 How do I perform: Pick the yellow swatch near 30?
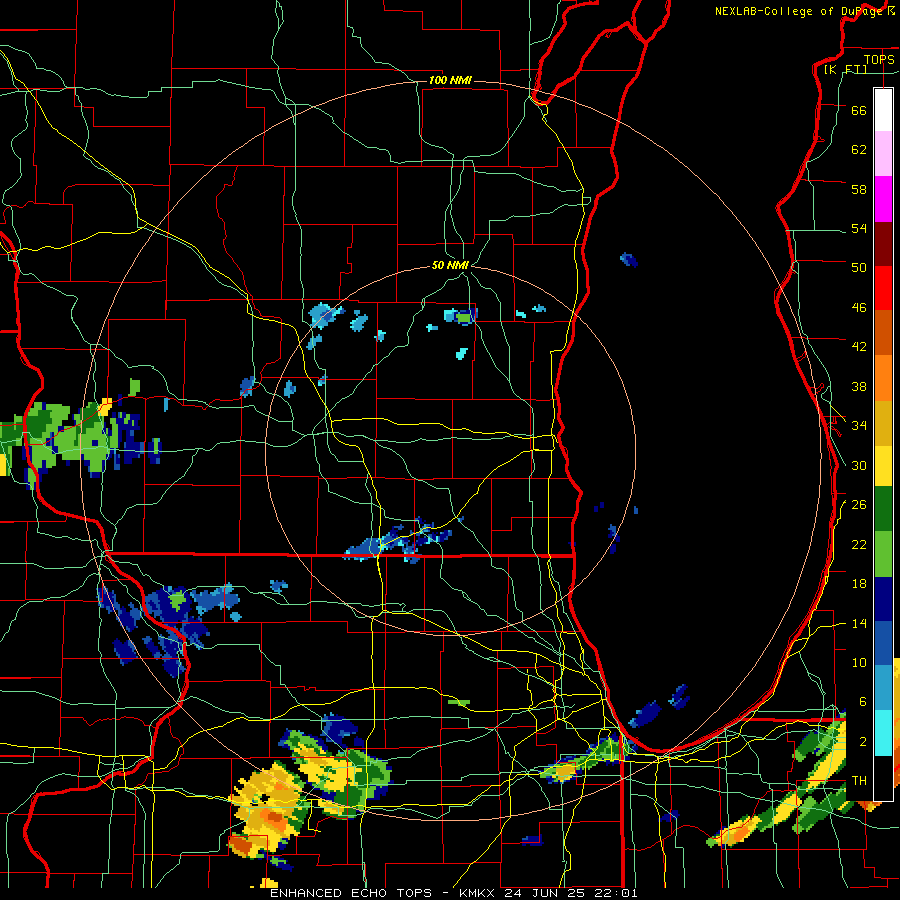[x=883, y=466]
